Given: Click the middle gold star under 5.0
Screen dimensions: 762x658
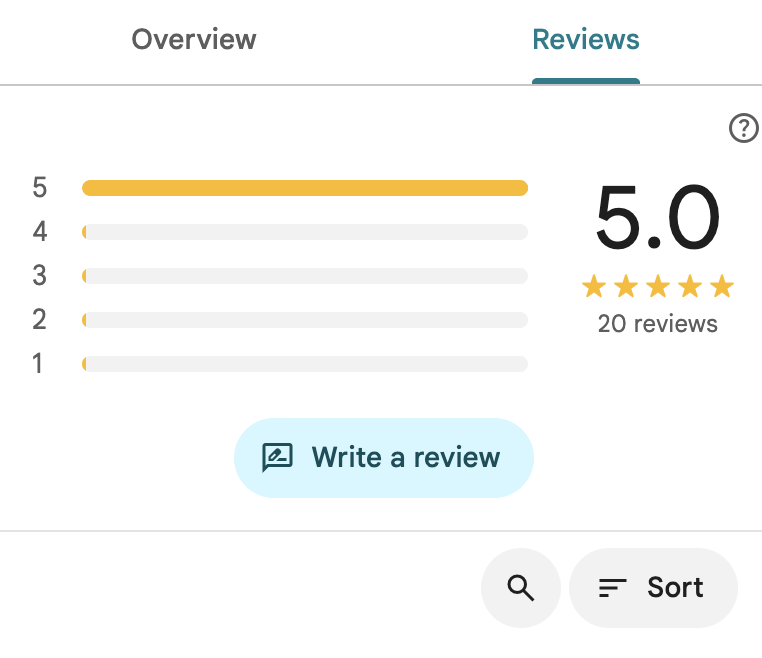Looking at the screenshot, I should click(x=658, y=288).
